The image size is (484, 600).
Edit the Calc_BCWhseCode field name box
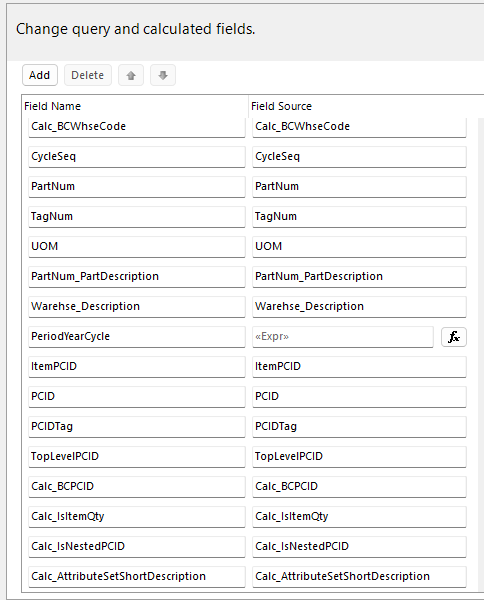click(x=137, y=127)
